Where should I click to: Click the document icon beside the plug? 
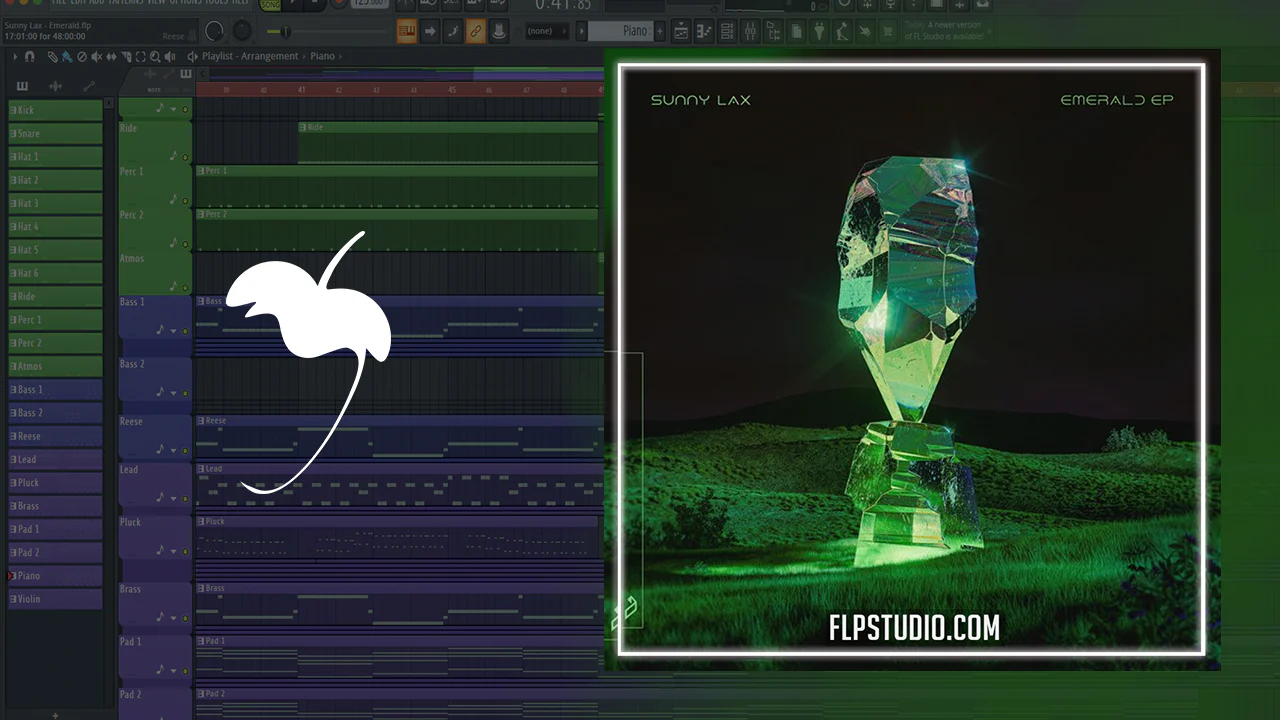pyautogui.click(x=796, y=31)
